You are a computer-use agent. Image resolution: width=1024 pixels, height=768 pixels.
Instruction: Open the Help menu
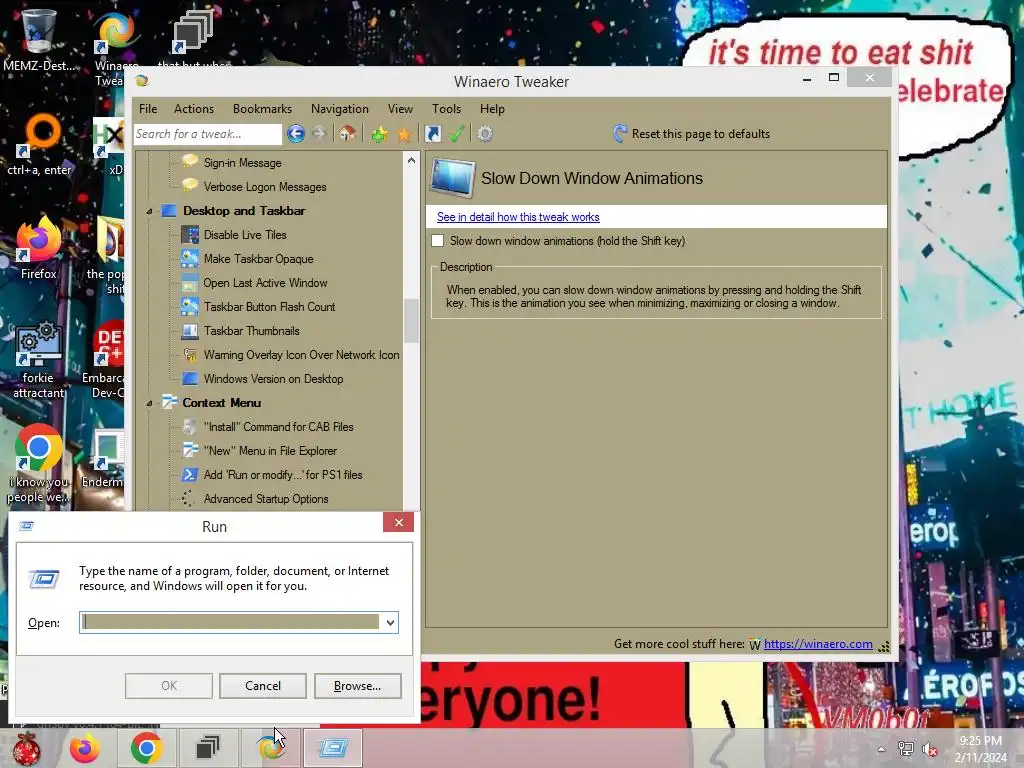pos(492,109)
